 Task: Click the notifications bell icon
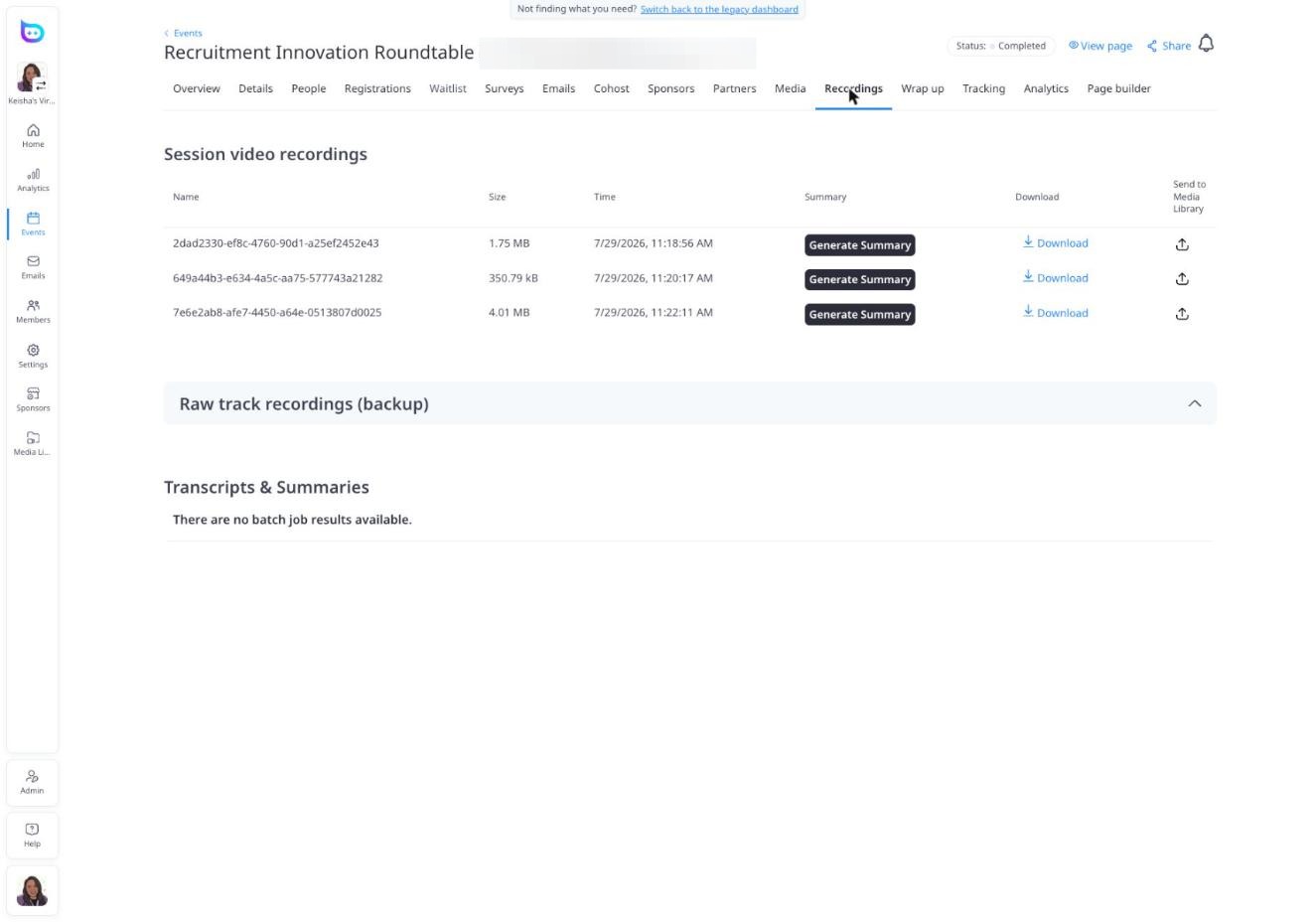click(x=1206, y=44)
